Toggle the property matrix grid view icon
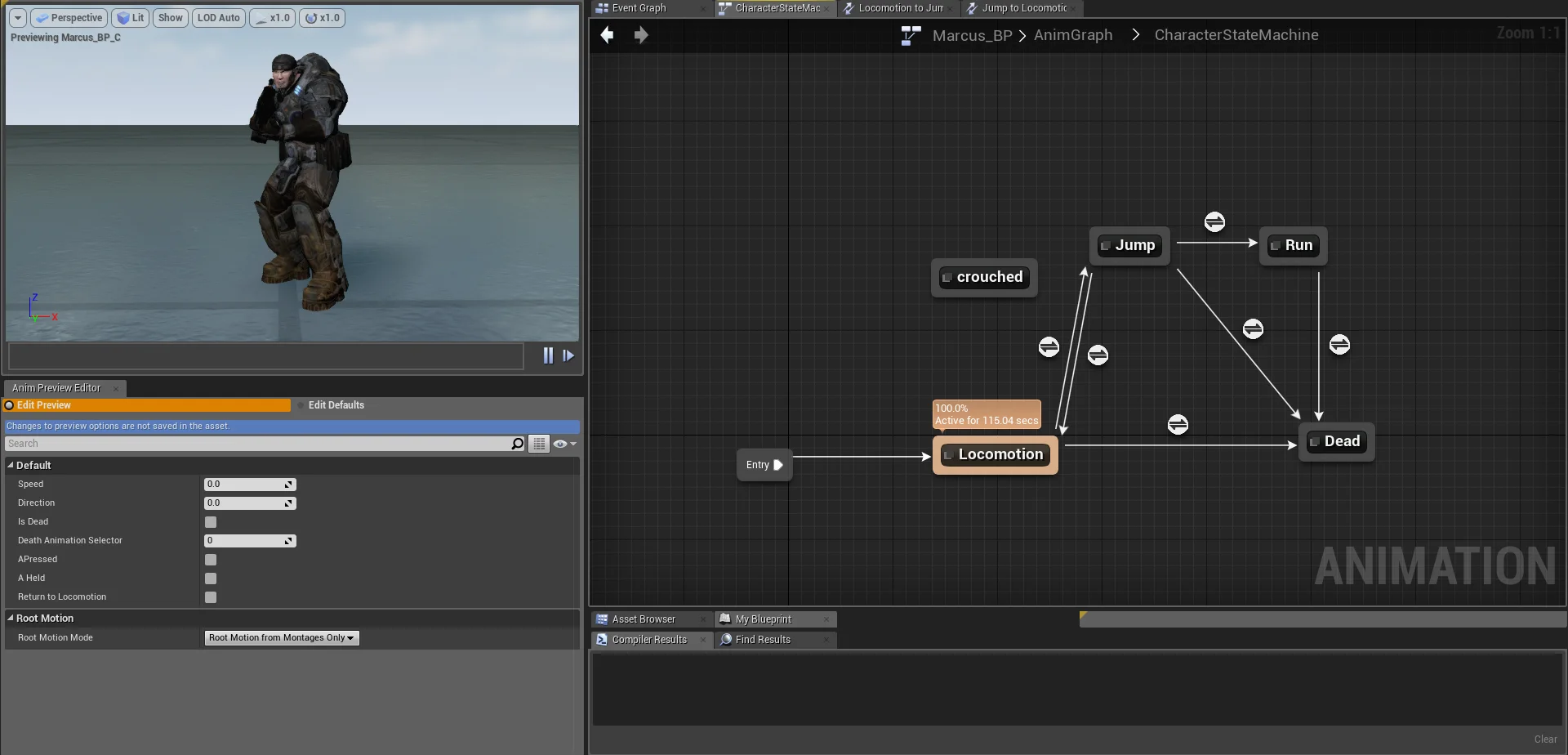 (539, 444)
